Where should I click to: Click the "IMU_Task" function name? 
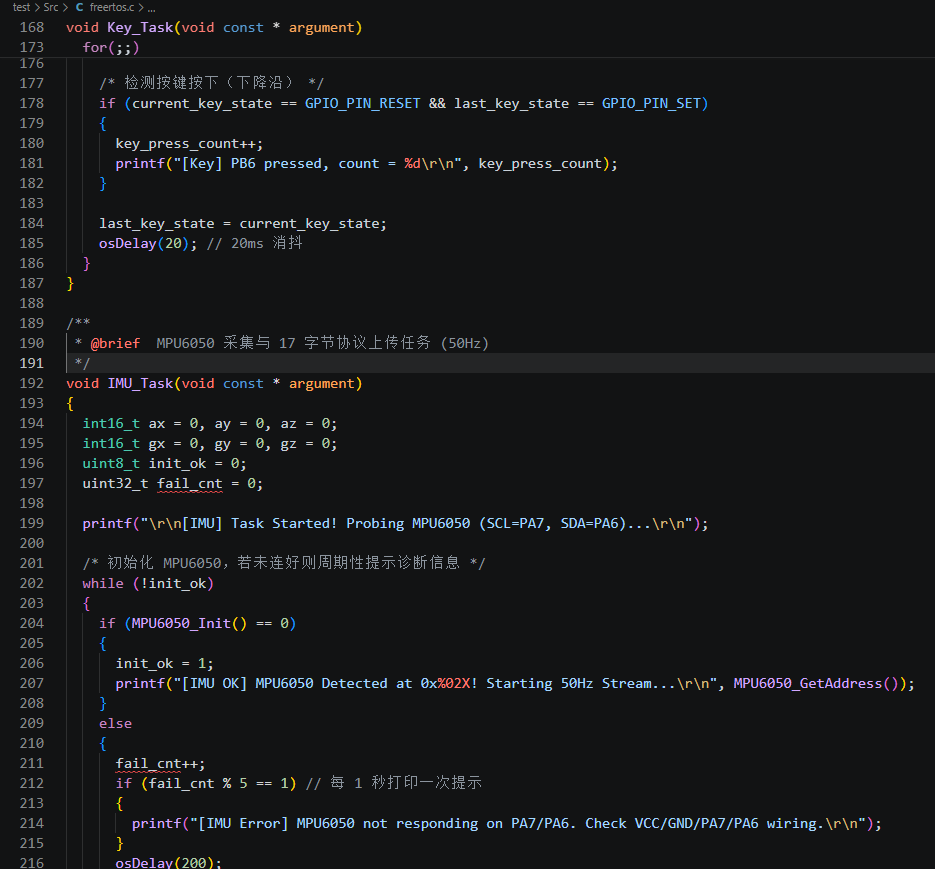(x=140, y=384)
